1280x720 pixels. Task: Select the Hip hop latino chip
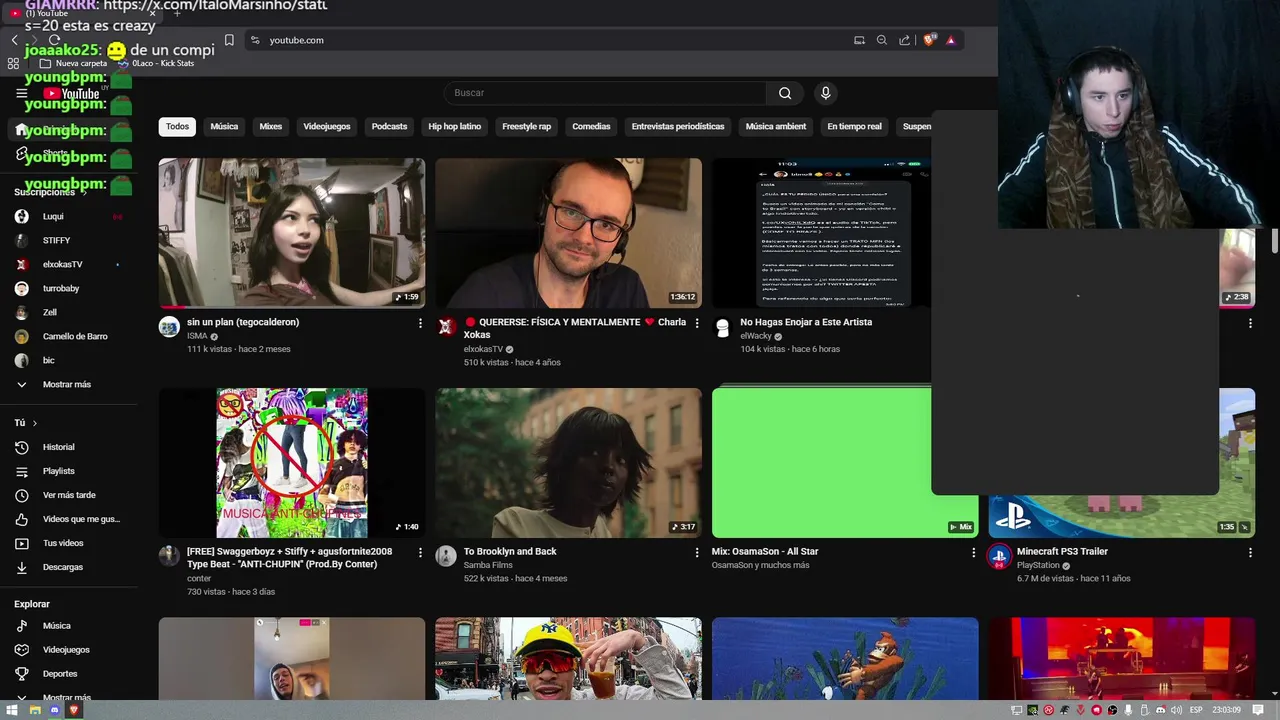coord(455,127)
